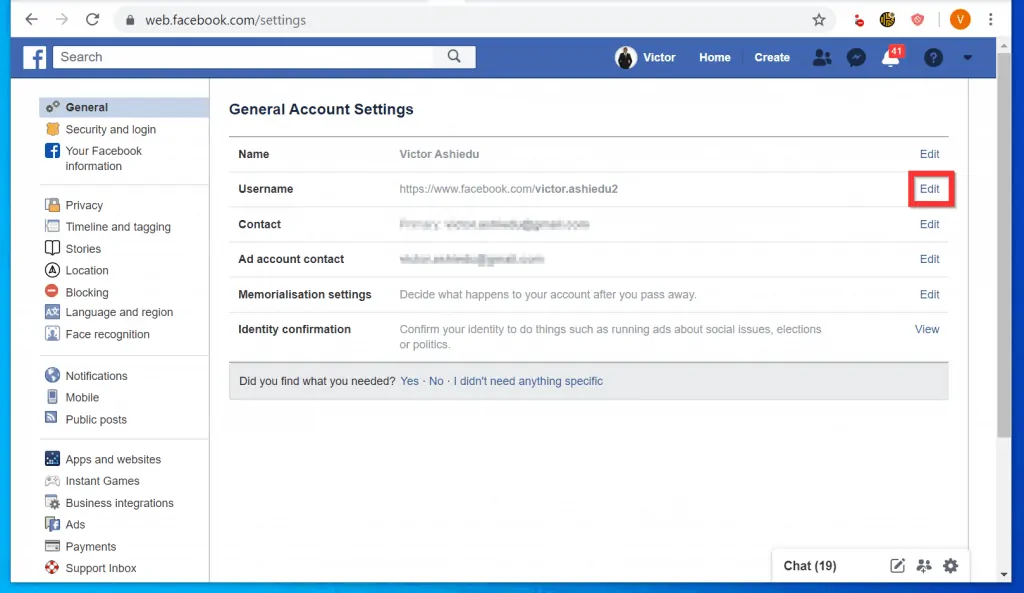Expand the Chat (19) panel
The width and height of the screenshot is (1024, 593).
(810, 566)
